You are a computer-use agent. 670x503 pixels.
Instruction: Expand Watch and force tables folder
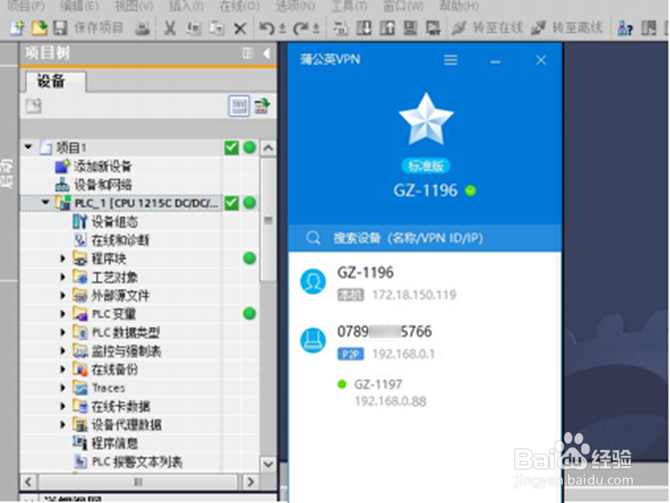[63, 351]
